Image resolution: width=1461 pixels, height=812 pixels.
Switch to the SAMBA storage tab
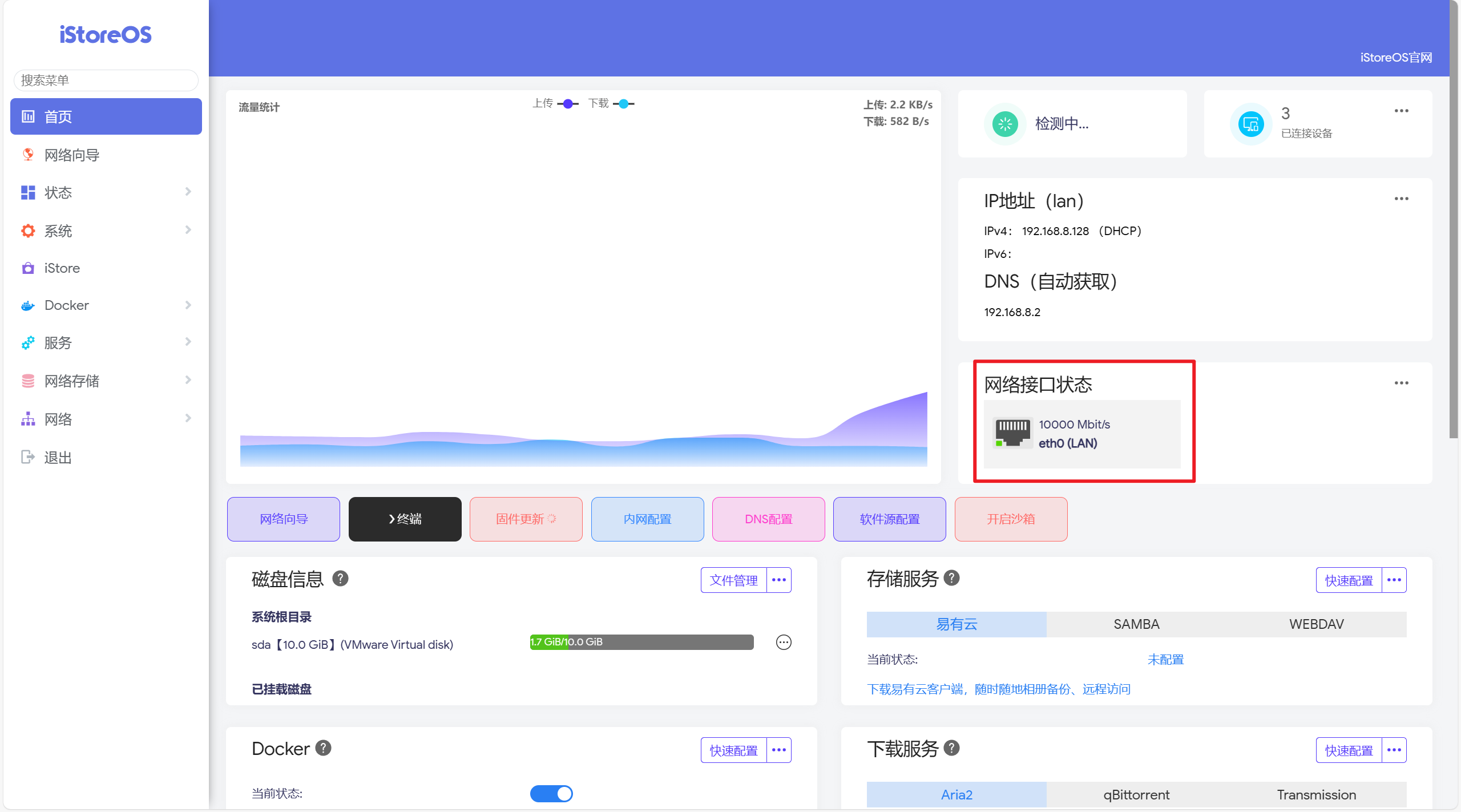click(x=1136, y=624)
